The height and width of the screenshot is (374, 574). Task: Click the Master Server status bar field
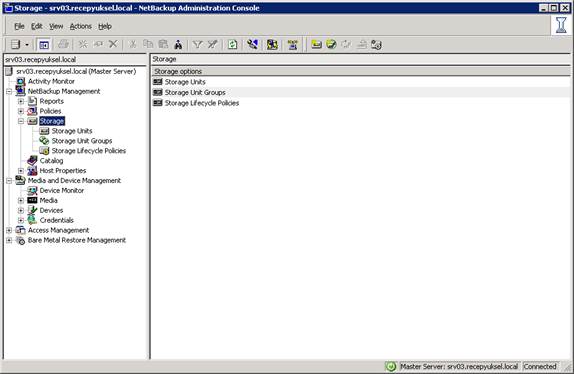coord(459,366)
